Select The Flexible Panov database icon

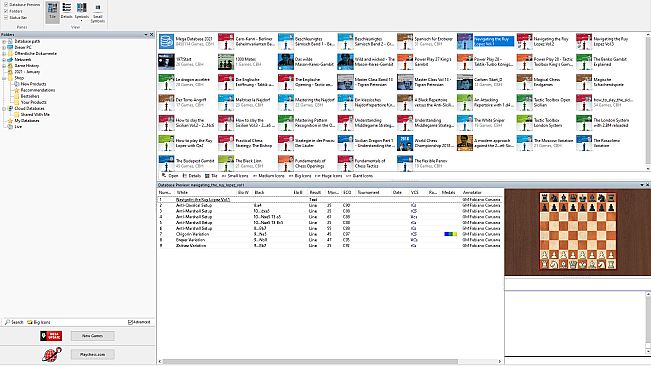(405, 163)
